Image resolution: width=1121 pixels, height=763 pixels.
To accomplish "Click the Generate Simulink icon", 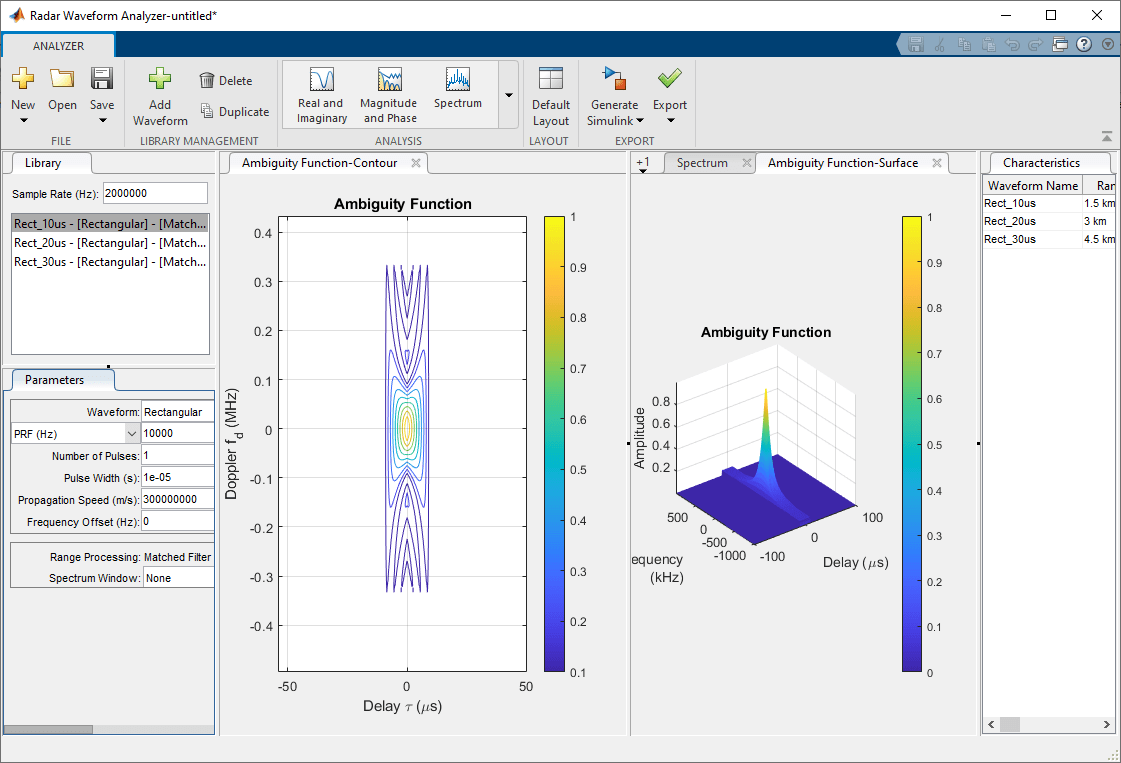I will click(x=614, y=80).
